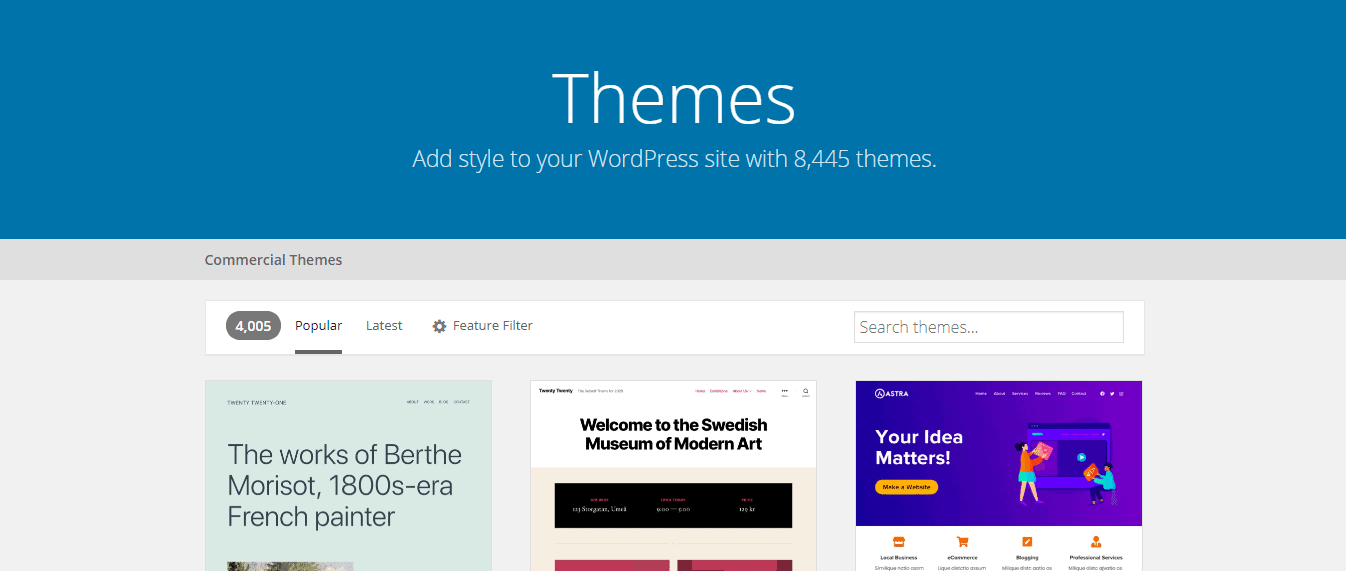Open the Twenty Twenty-One theme thumbnail

point(348,476)
